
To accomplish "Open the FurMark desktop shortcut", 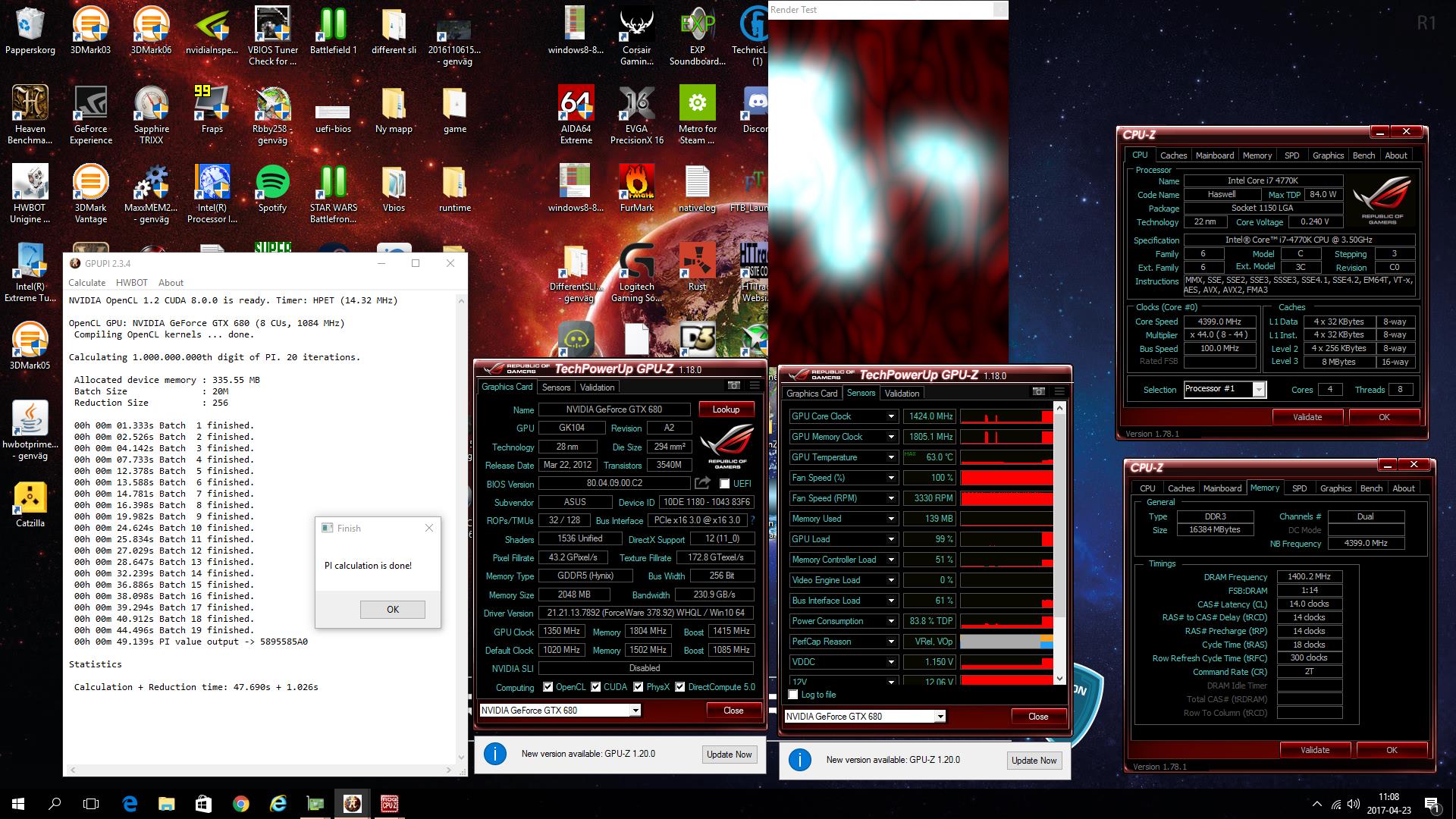I will point(636,187).
